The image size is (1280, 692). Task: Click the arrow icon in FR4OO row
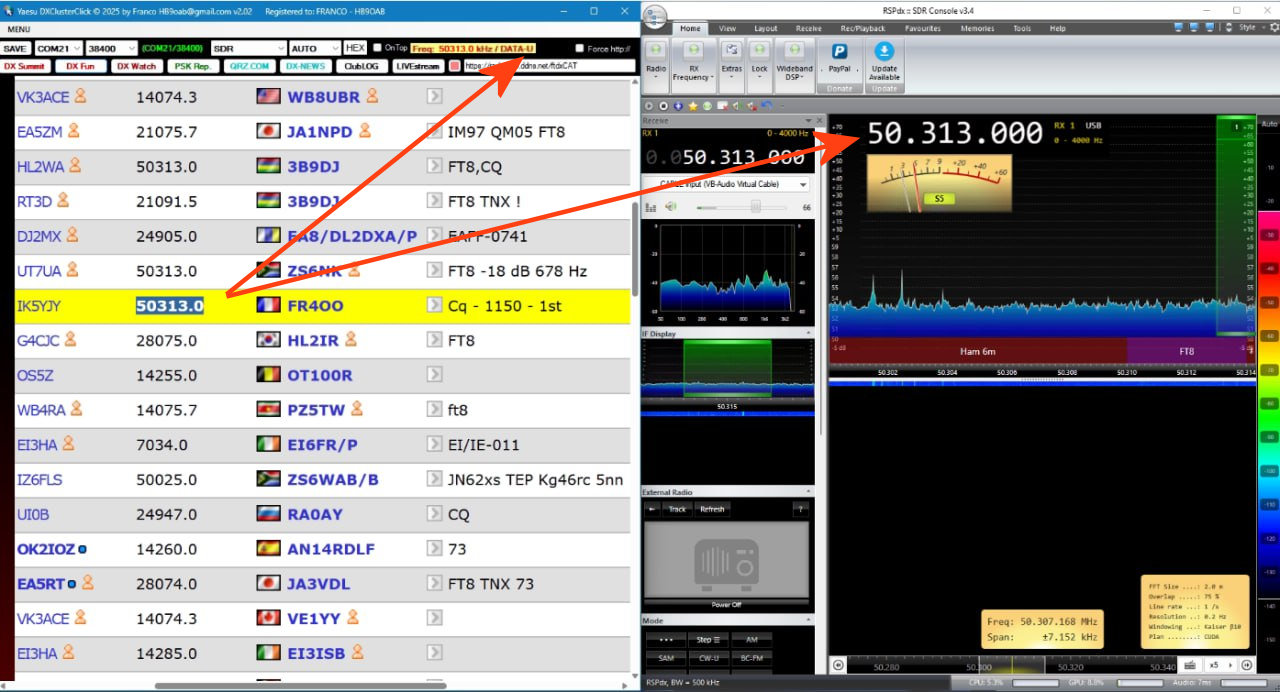point(434,305)
